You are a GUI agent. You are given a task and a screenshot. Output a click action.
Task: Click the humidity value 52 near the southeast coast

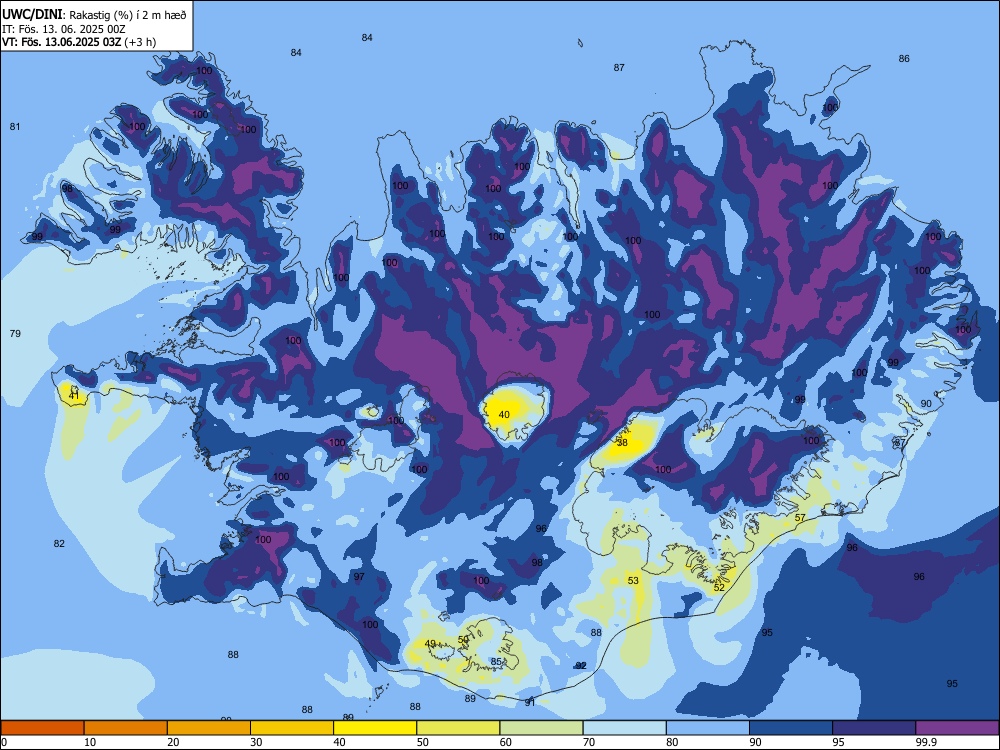(719, 587)
